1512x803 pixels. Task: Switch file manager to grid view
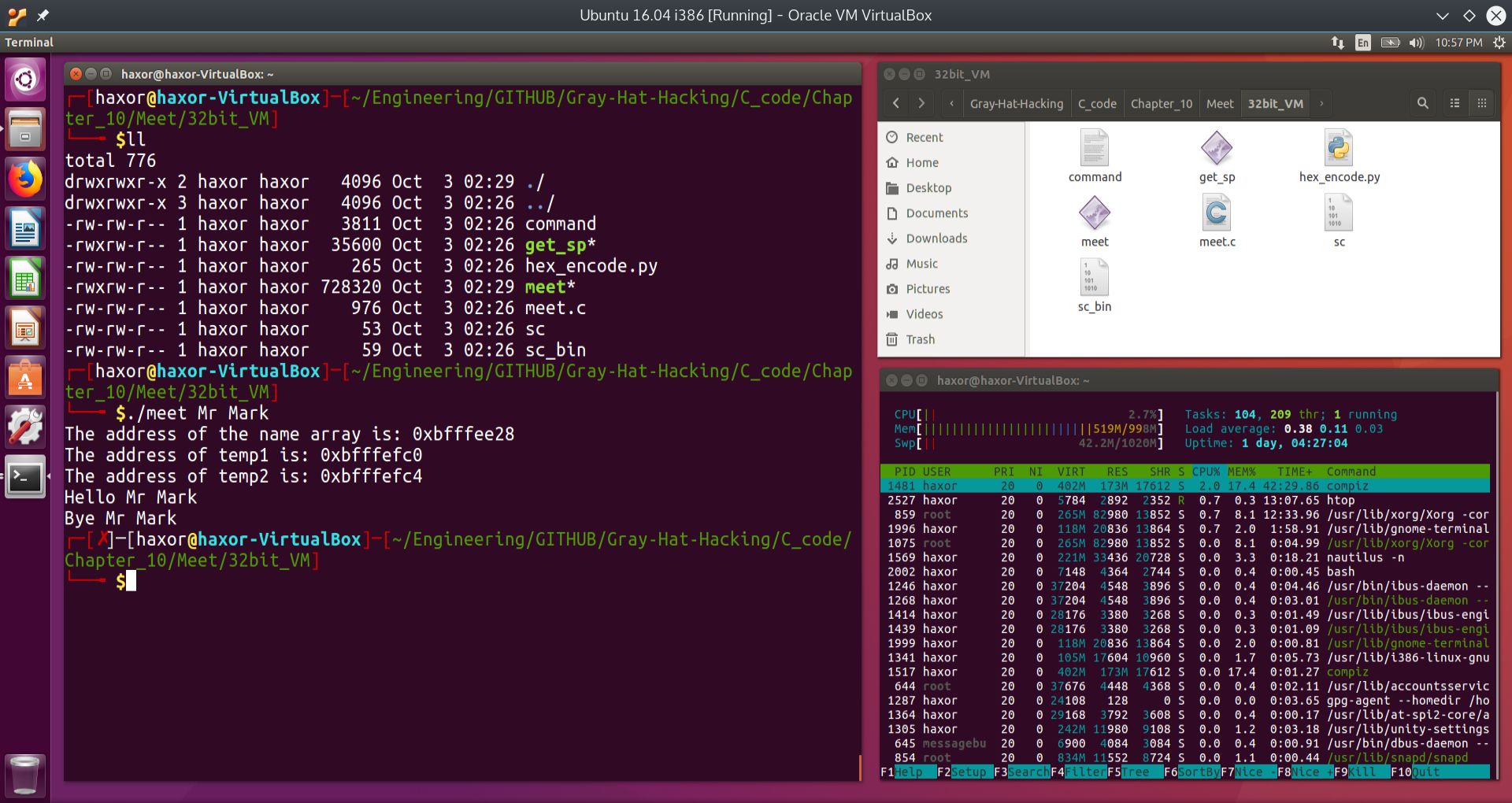point(1481,103)
